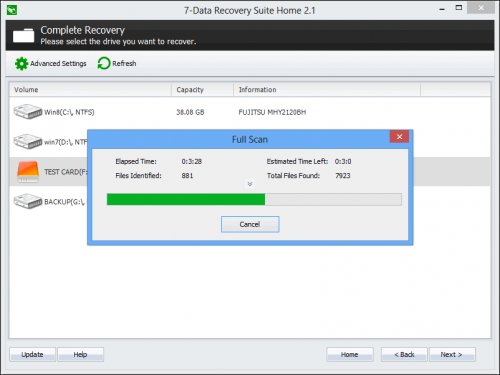Click the Advanced Settings label
500x375 pixels.
click(x=58, y=64)
